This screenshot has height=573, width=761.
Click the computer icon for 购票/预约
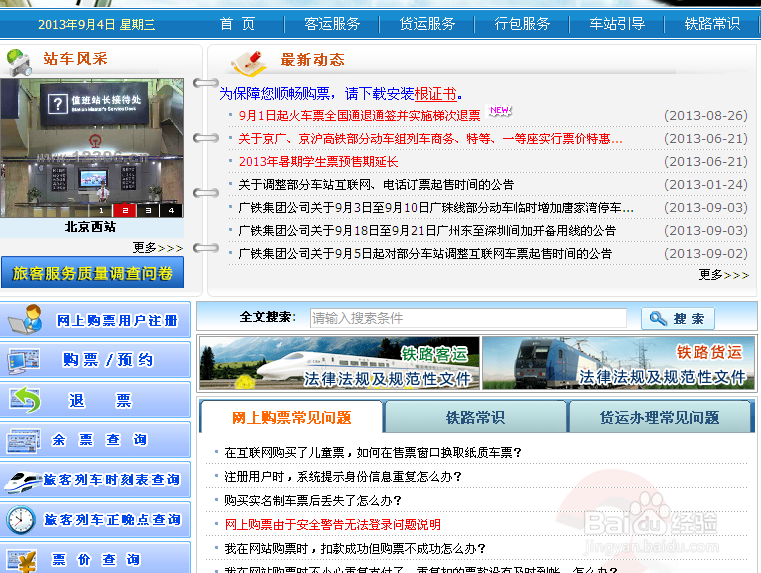click(23, 360)
